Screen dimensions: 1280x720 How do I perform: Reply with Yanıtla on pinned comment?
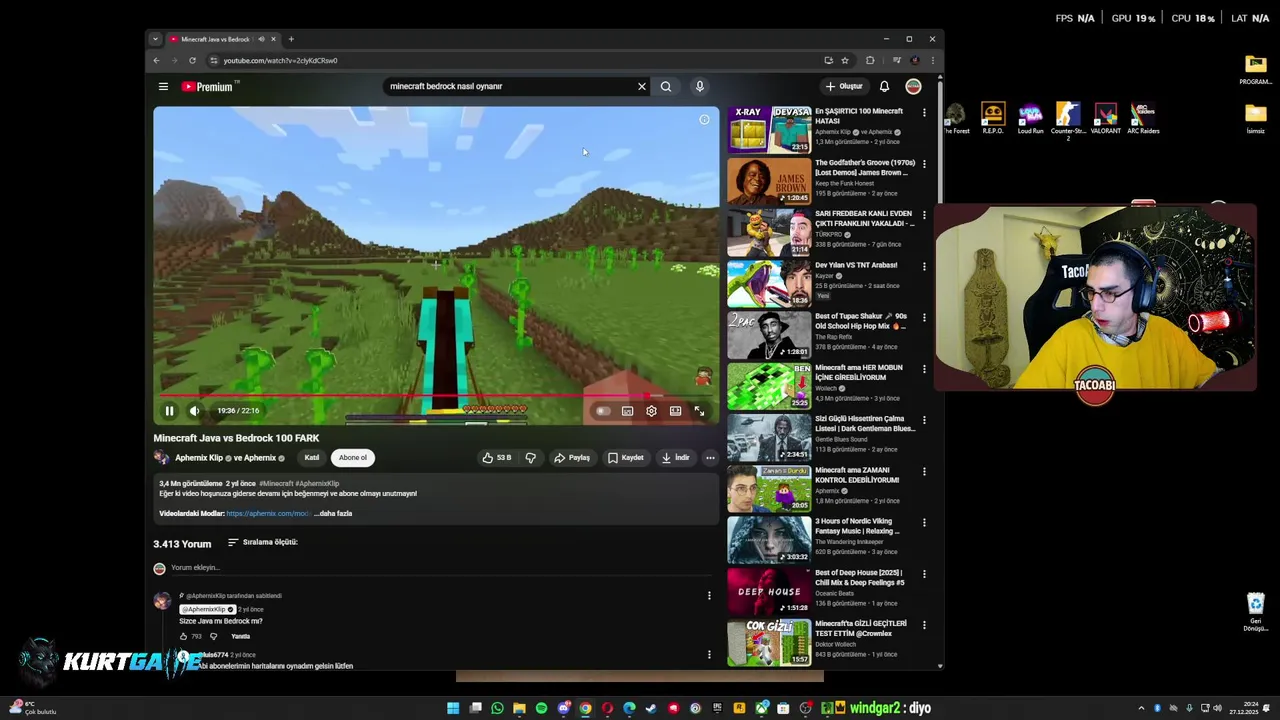[x=241, y=637]
